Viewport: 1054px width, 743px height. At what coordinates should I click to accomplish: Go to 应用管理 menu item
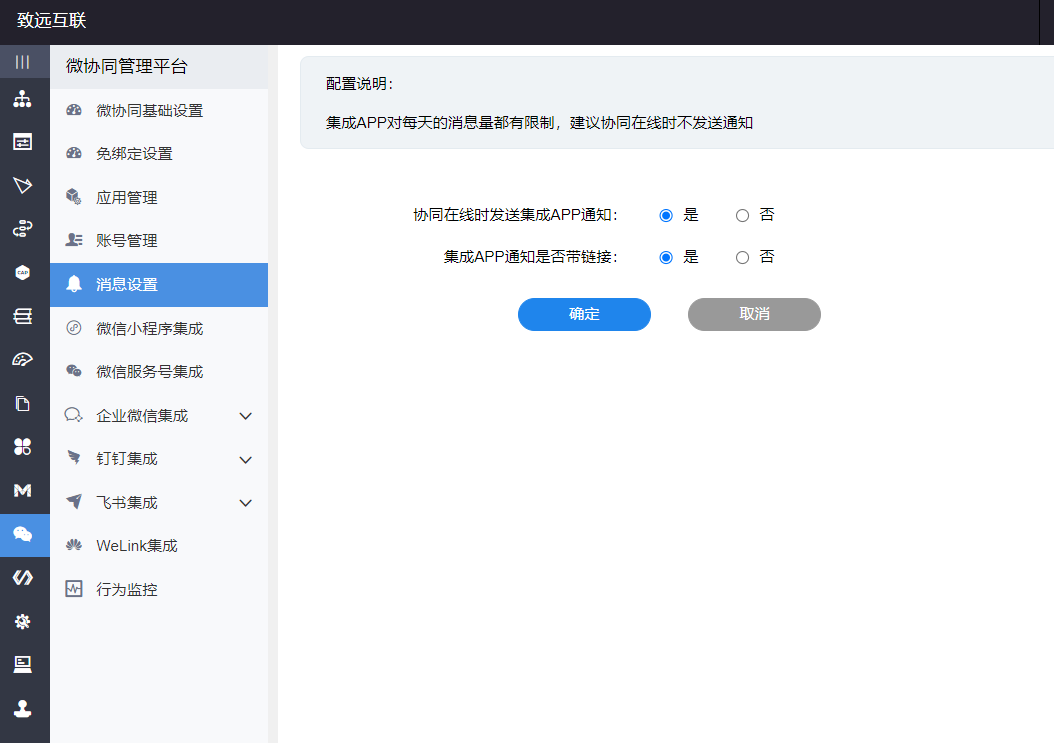[x=159, y=198]
